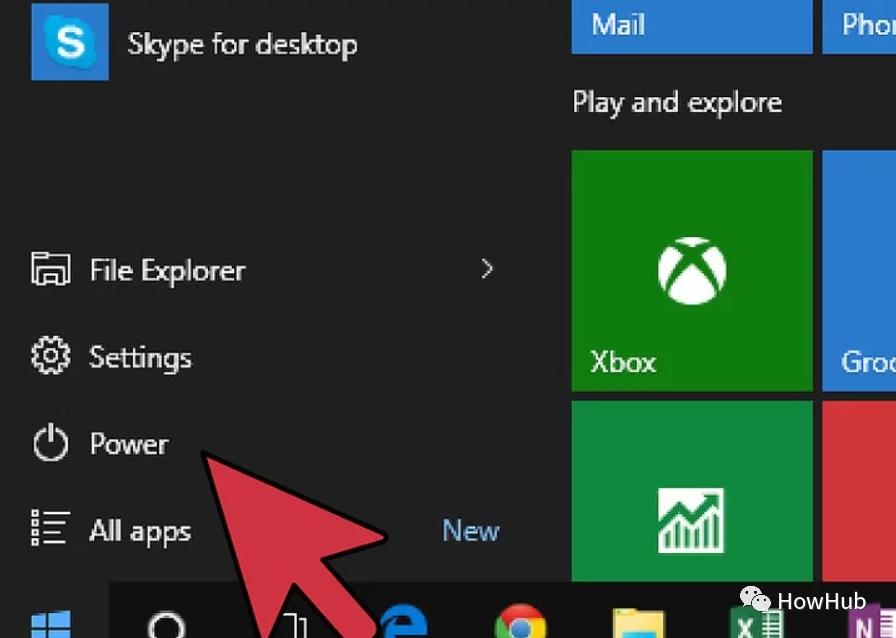896x638 pixels.
Task: Launch OneNote from the taskbar
Action: 871,624
